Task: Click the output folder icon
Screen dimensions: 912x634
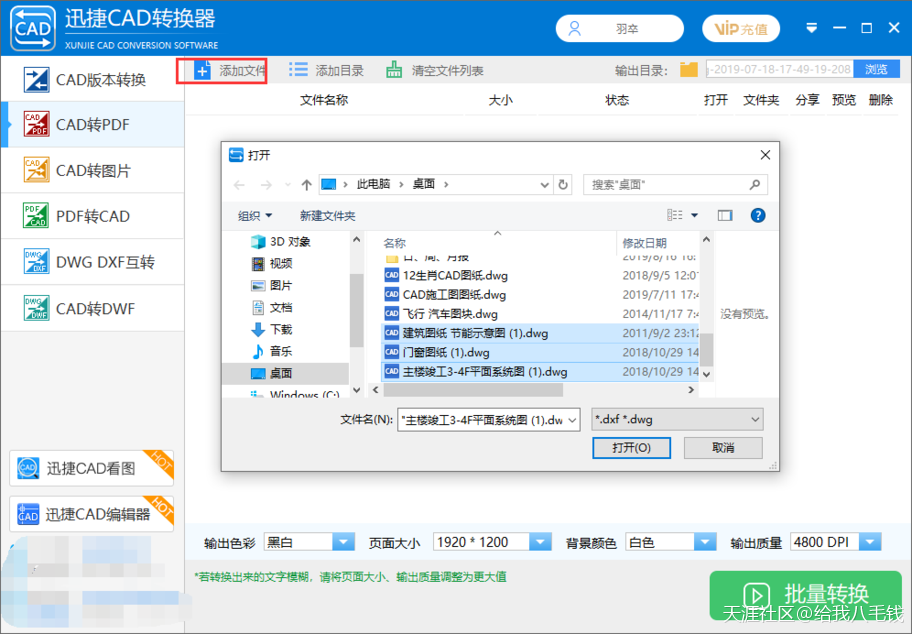Action: tap(689, 70)
